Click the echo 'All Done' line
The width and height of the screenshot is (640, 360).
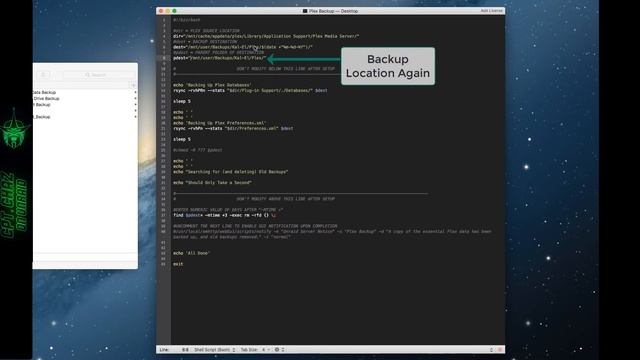tap(191, 253)
